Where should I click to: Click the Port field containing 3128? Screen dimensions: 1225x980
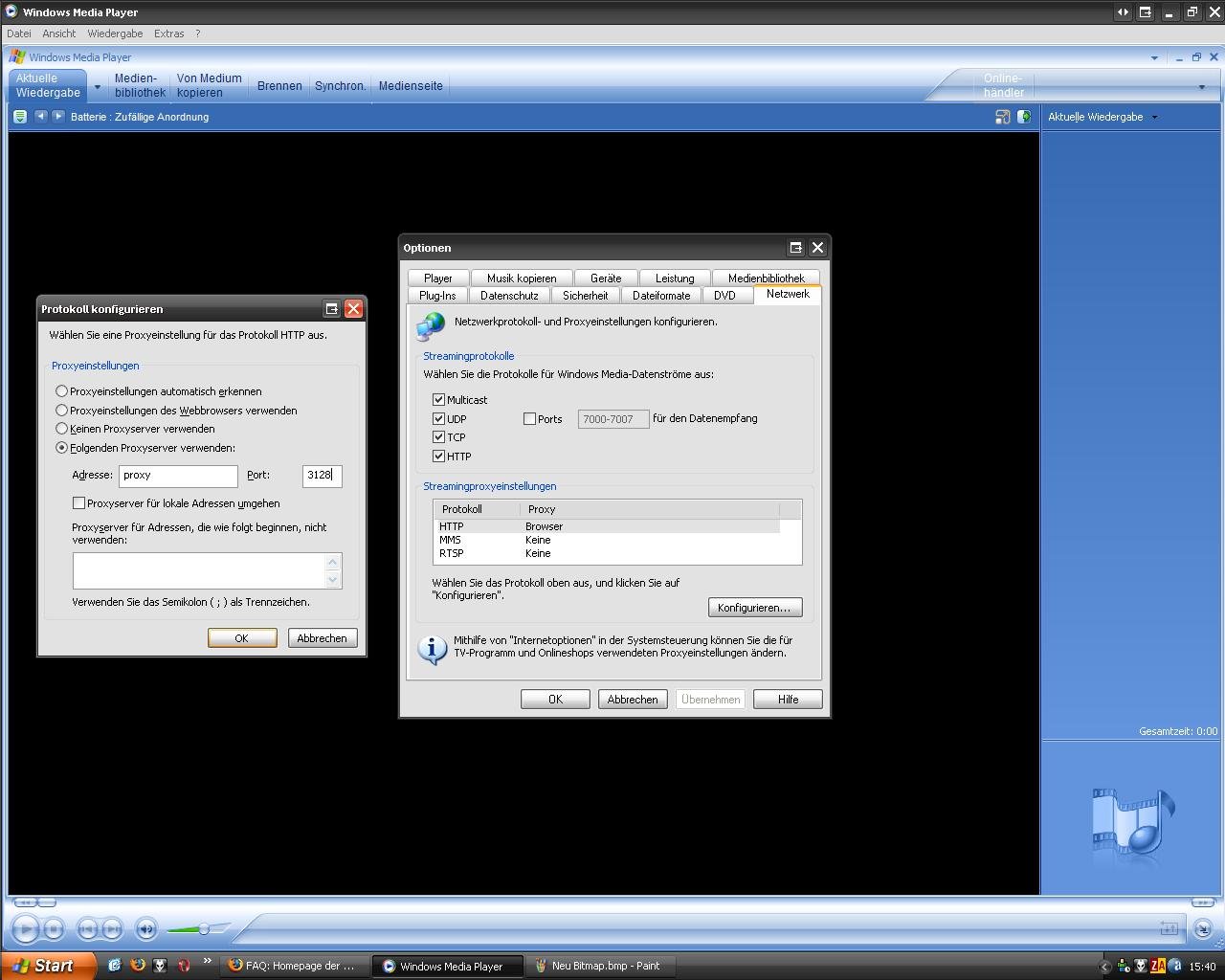click(x=322, y=476)
